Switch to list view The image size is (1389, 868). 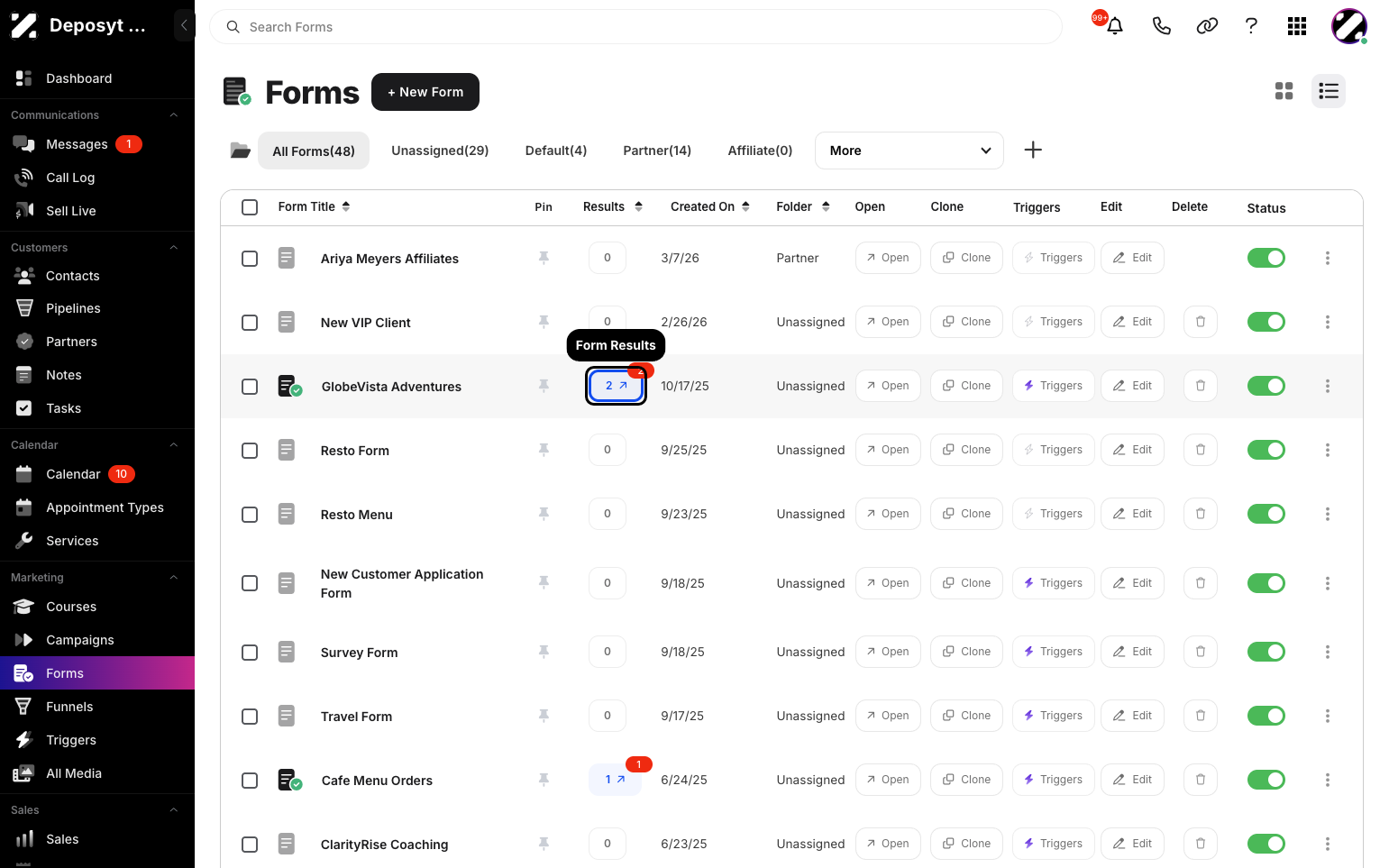[x=1329, y=91]
